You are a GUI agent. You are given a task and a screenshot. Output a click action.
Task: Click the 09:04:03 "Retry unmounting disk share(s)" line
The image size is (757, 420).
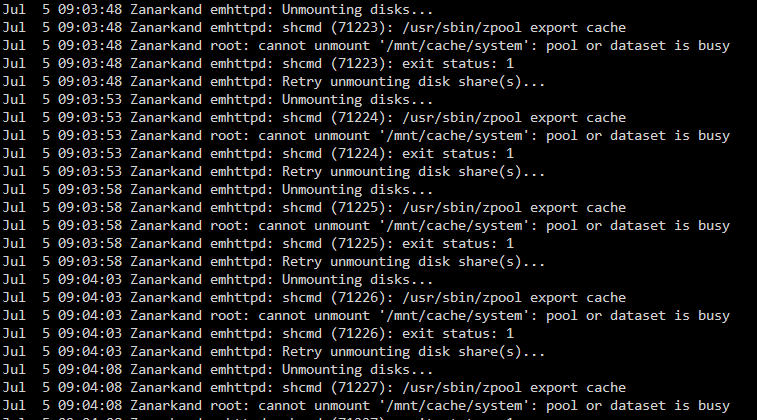pos(274,351)
